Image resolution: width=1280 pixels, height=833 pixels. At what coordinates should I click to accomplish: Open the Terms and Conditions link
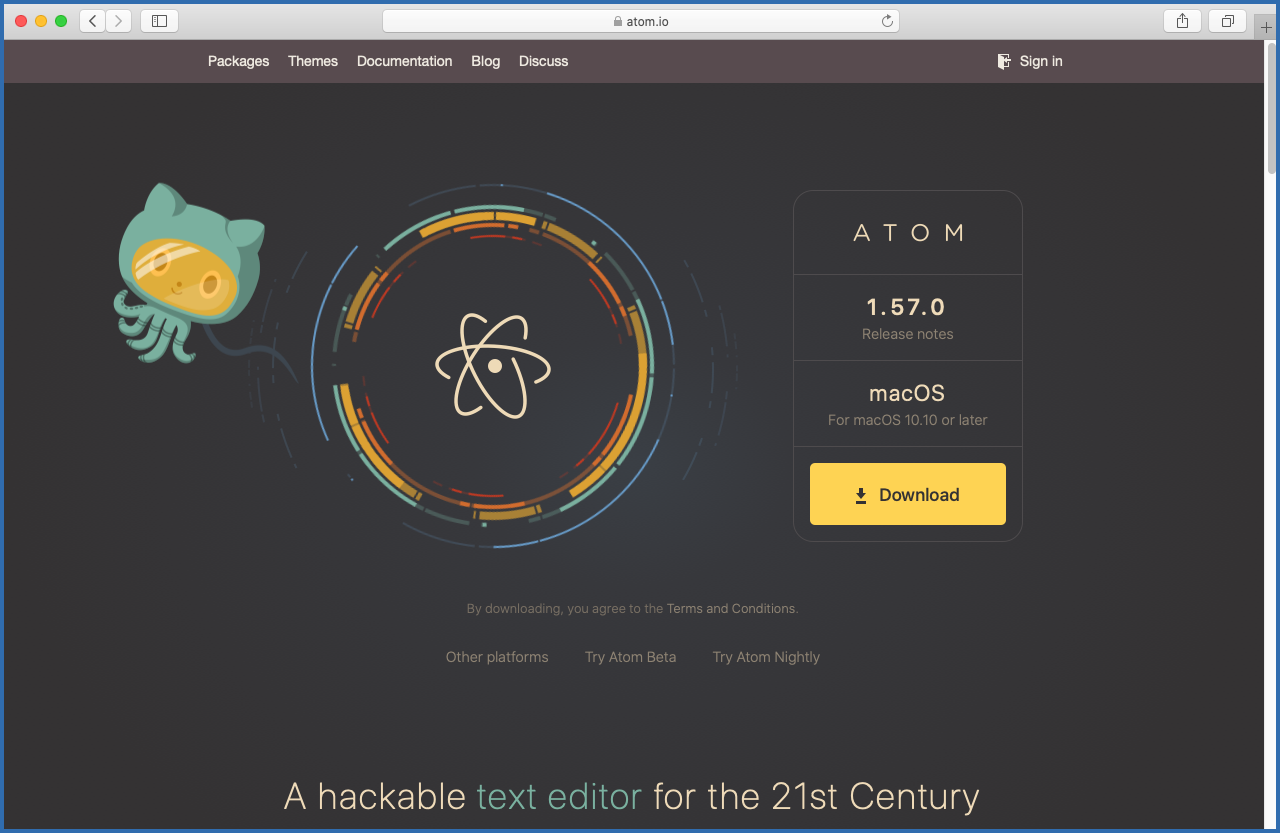pyautogui.click(x=730, y=608)
